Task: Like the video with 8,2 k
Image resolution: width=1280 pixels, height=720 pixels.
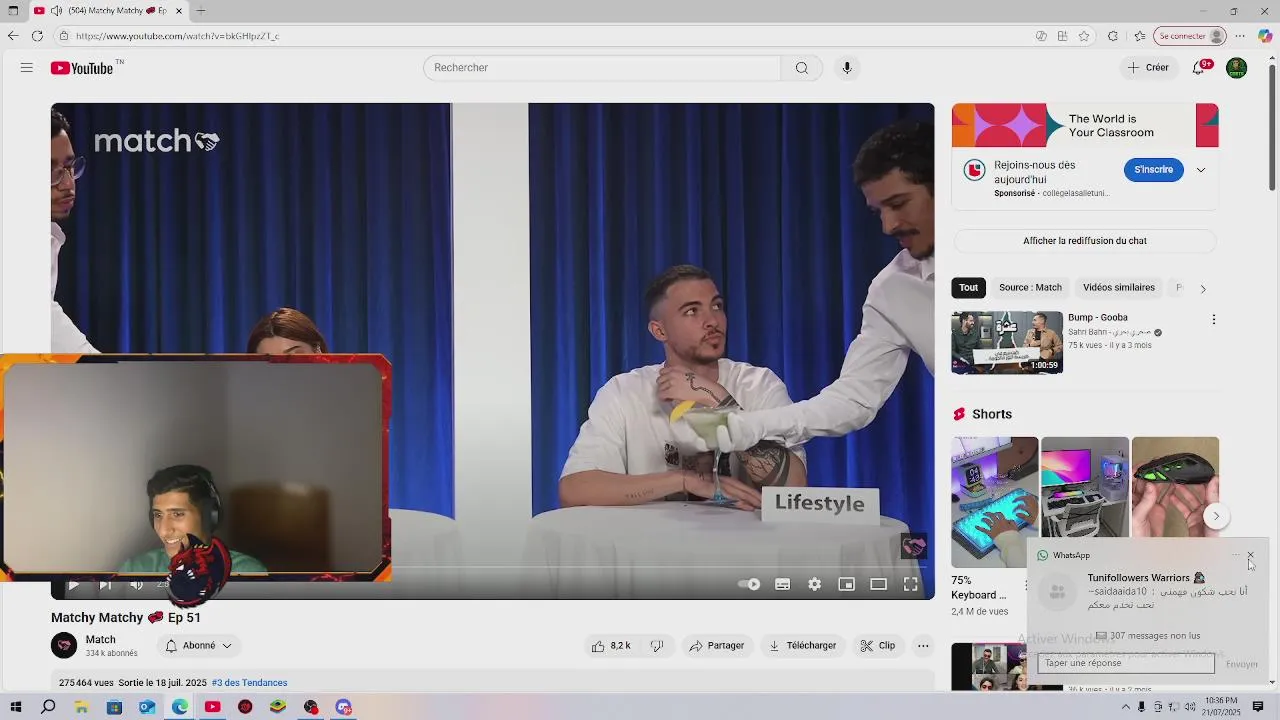Action: tap(611, 646)
